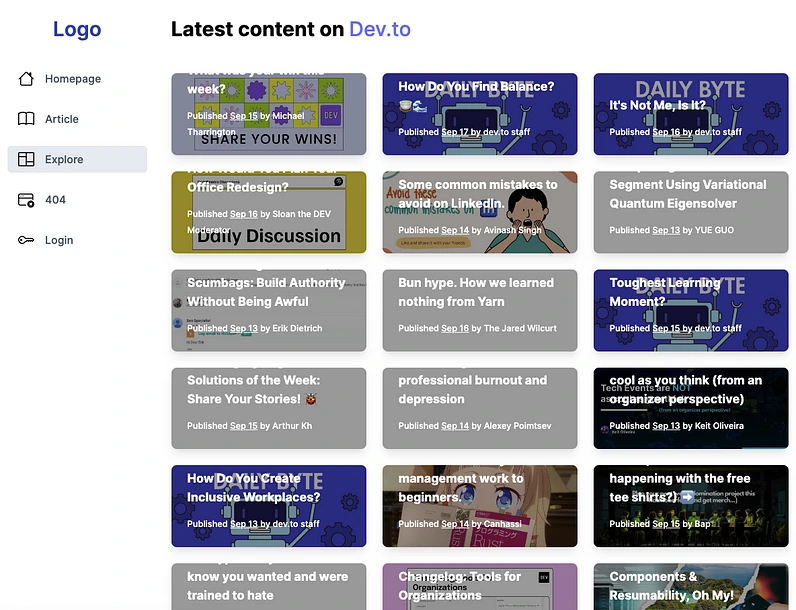
Task: Click Sep 14 date by Alexey Poimtsev
Action: point(455,426)
